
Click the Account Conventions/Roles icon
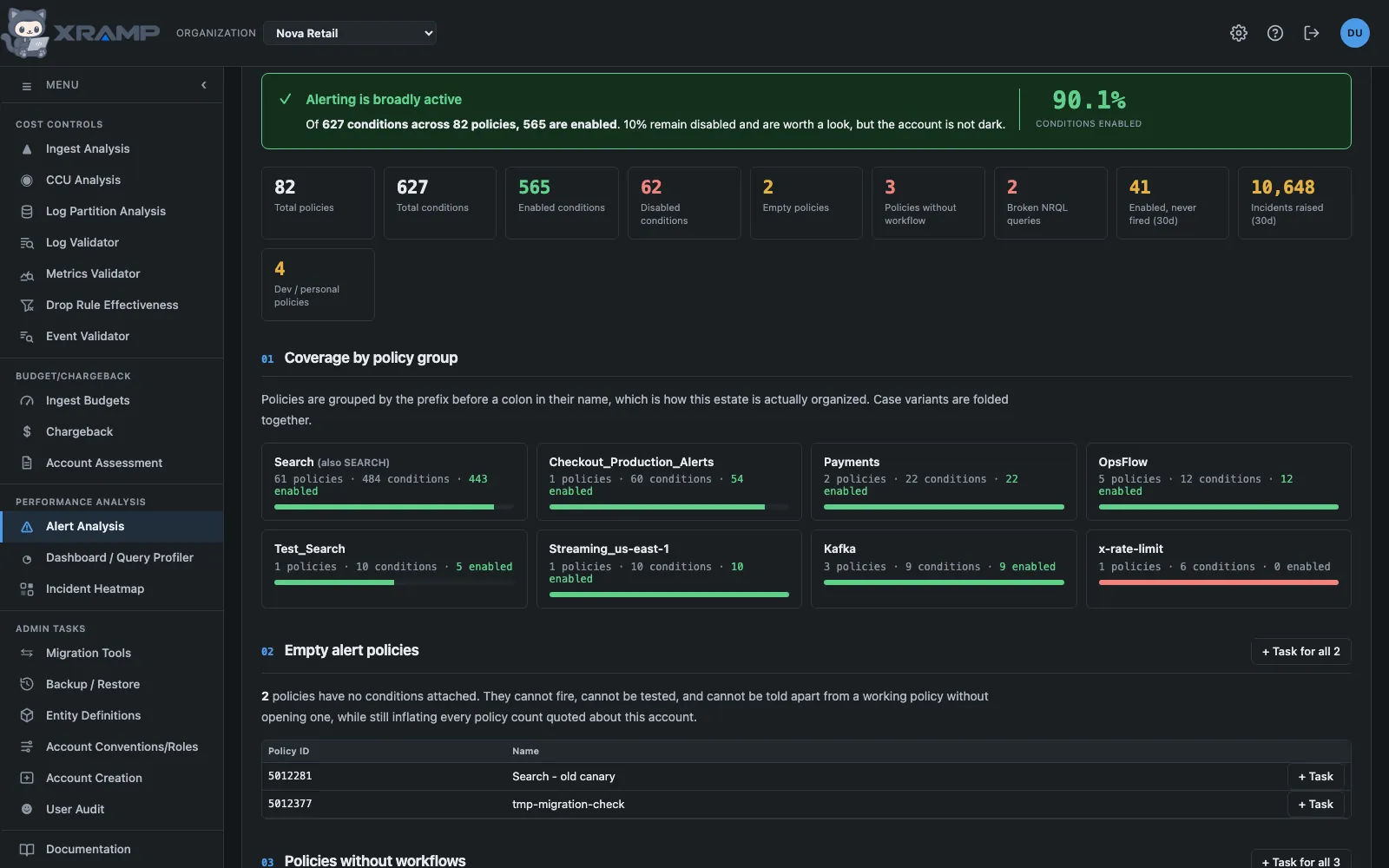(27, 747)
